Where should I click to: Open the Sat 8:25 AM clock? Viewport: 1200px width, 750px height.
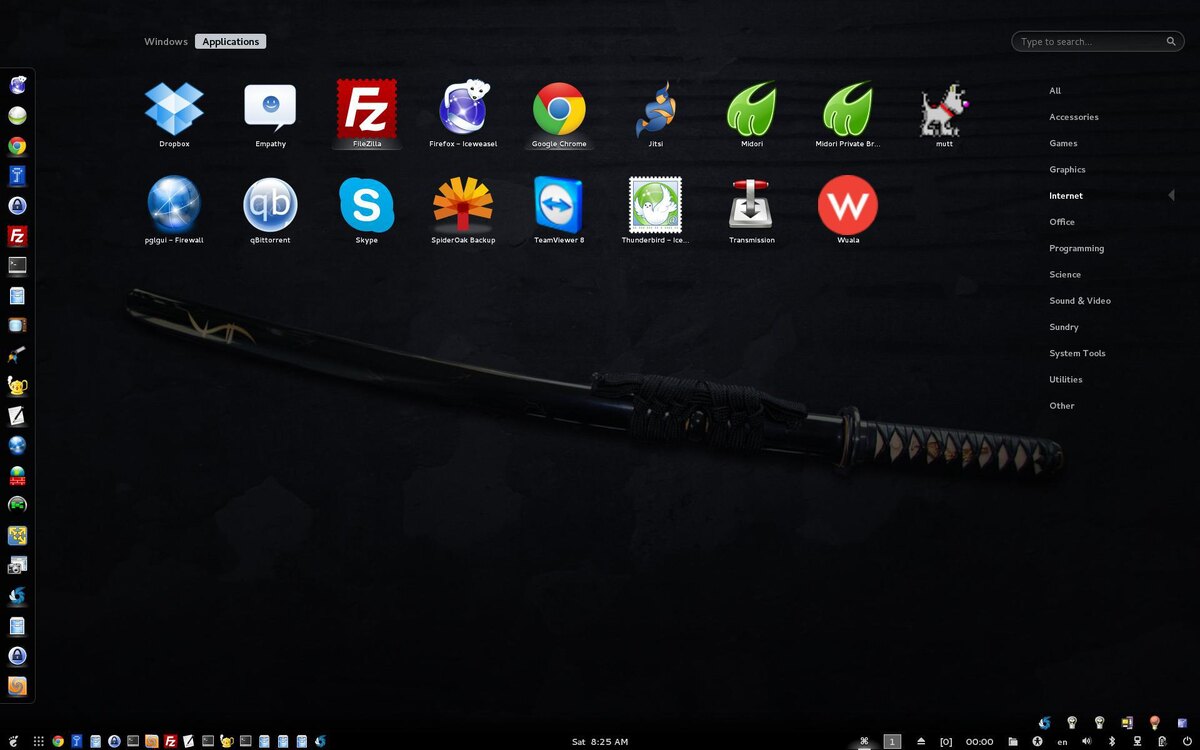point(600,742)
